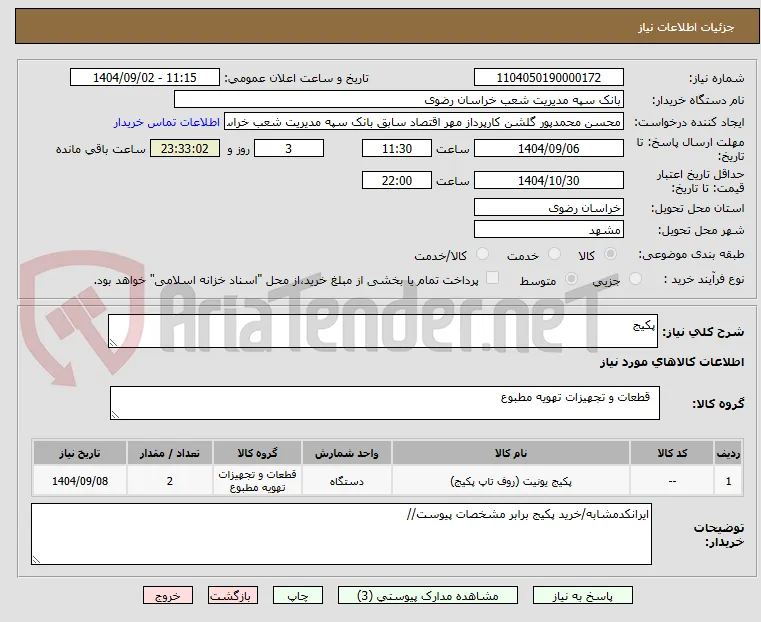This screenshot has height=622, width=761.
Task: Click the خروج exit button
Action: click(168, 595)
